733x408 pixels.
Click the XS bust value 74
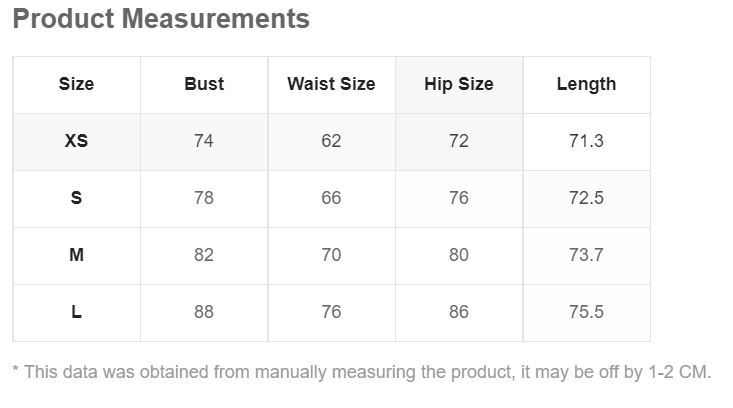(204, 141)
